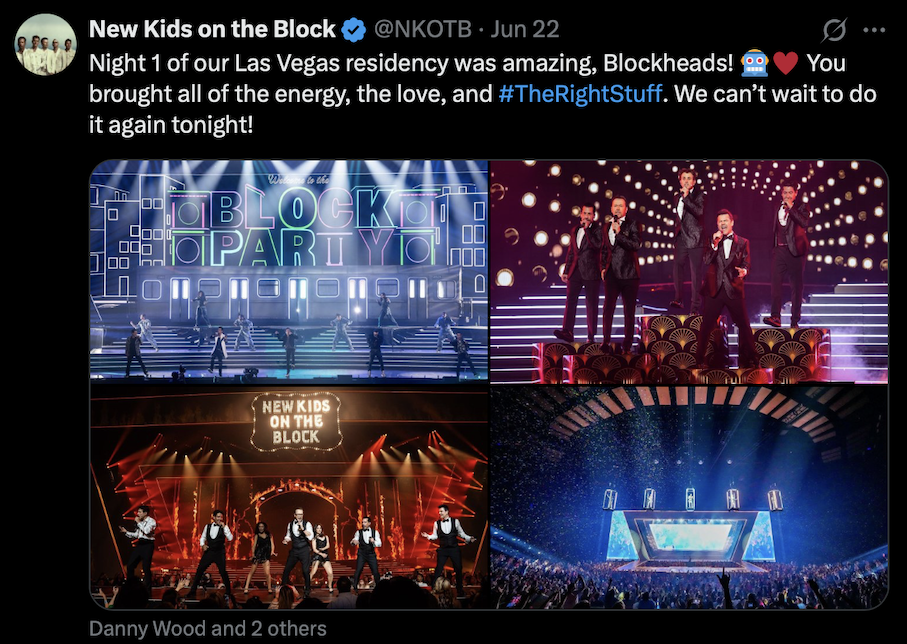Open the photo of five men in tuxedos
The image size is (907, 644).
tap(689, 270)
